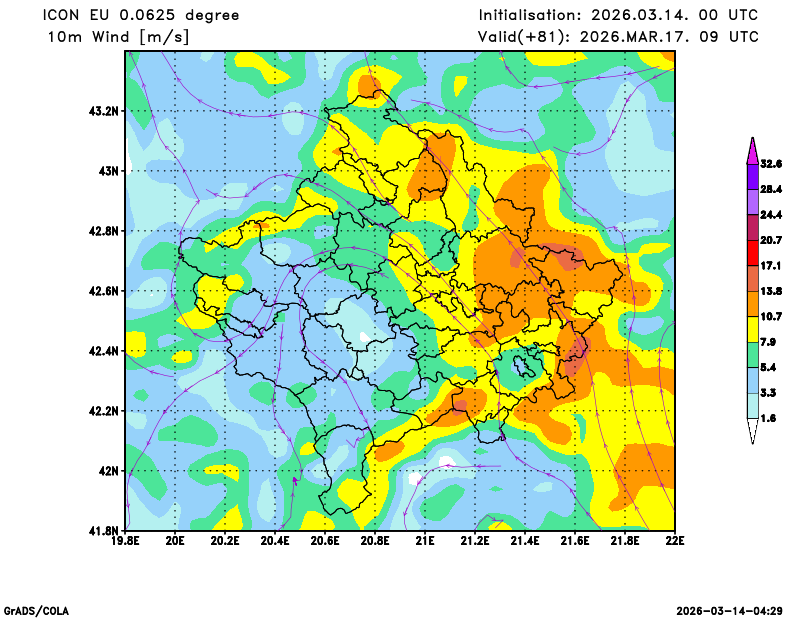Click the 32.6 value on the color legend
The width and height of the screenshot is (800, 618).
click(x=770, y=163)
